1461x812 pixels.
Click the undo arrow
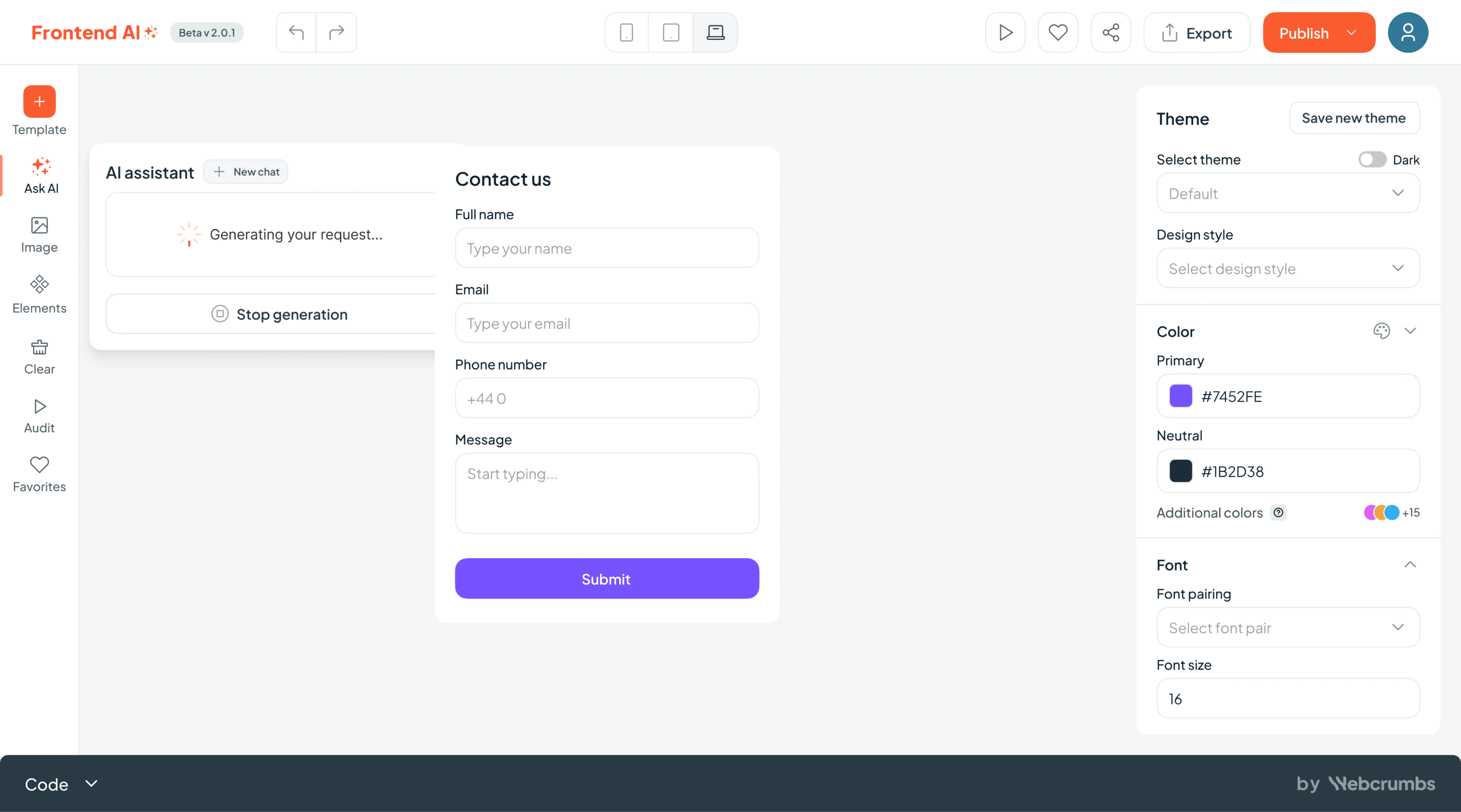tap(296, 32)
